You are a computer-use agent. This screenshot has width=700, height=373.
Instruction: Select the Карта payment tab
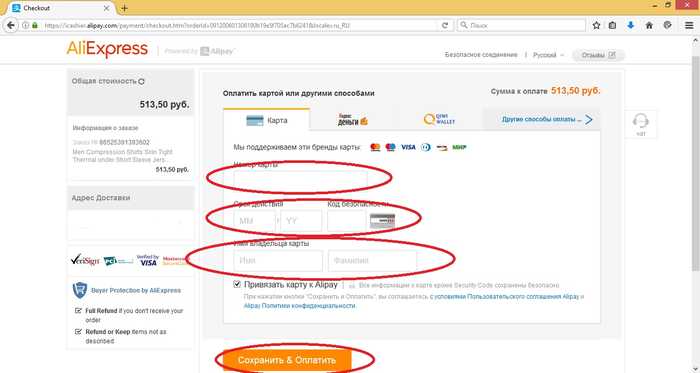pyautogui.click(x=267, y=120)
